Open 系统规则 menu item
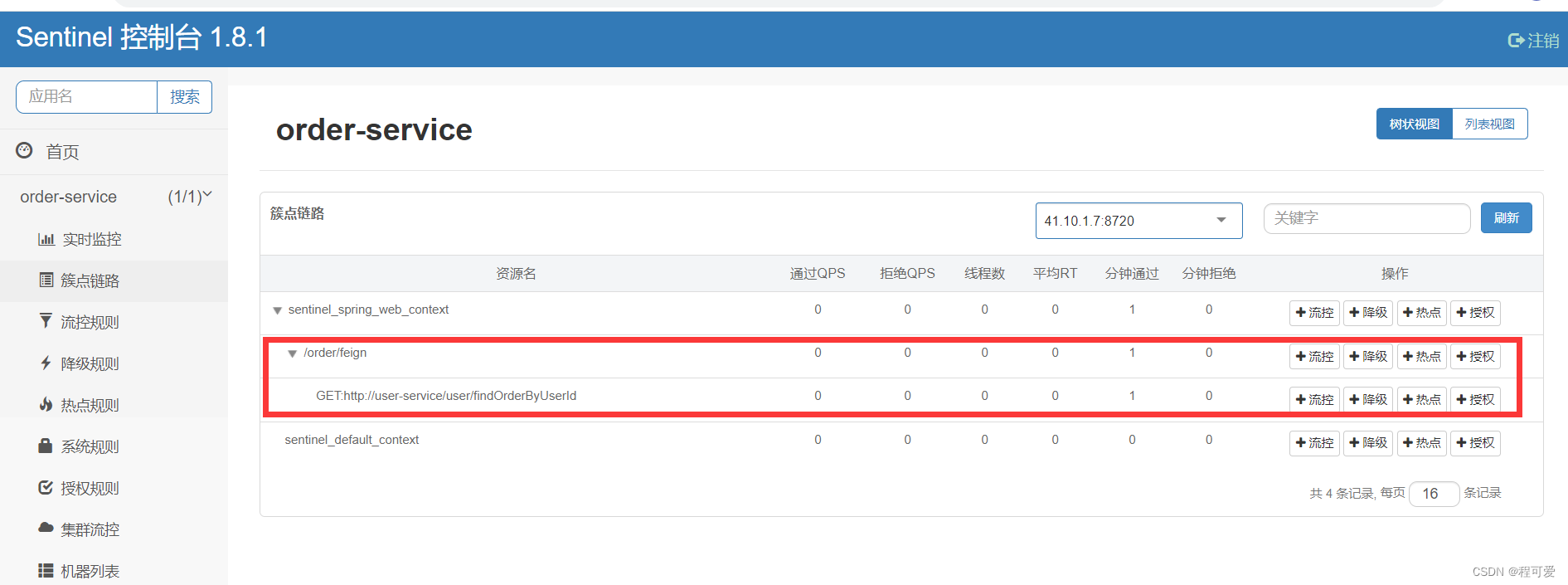Image resolution: width=1568 pixels, height=585 pixels. coord(114,446)
